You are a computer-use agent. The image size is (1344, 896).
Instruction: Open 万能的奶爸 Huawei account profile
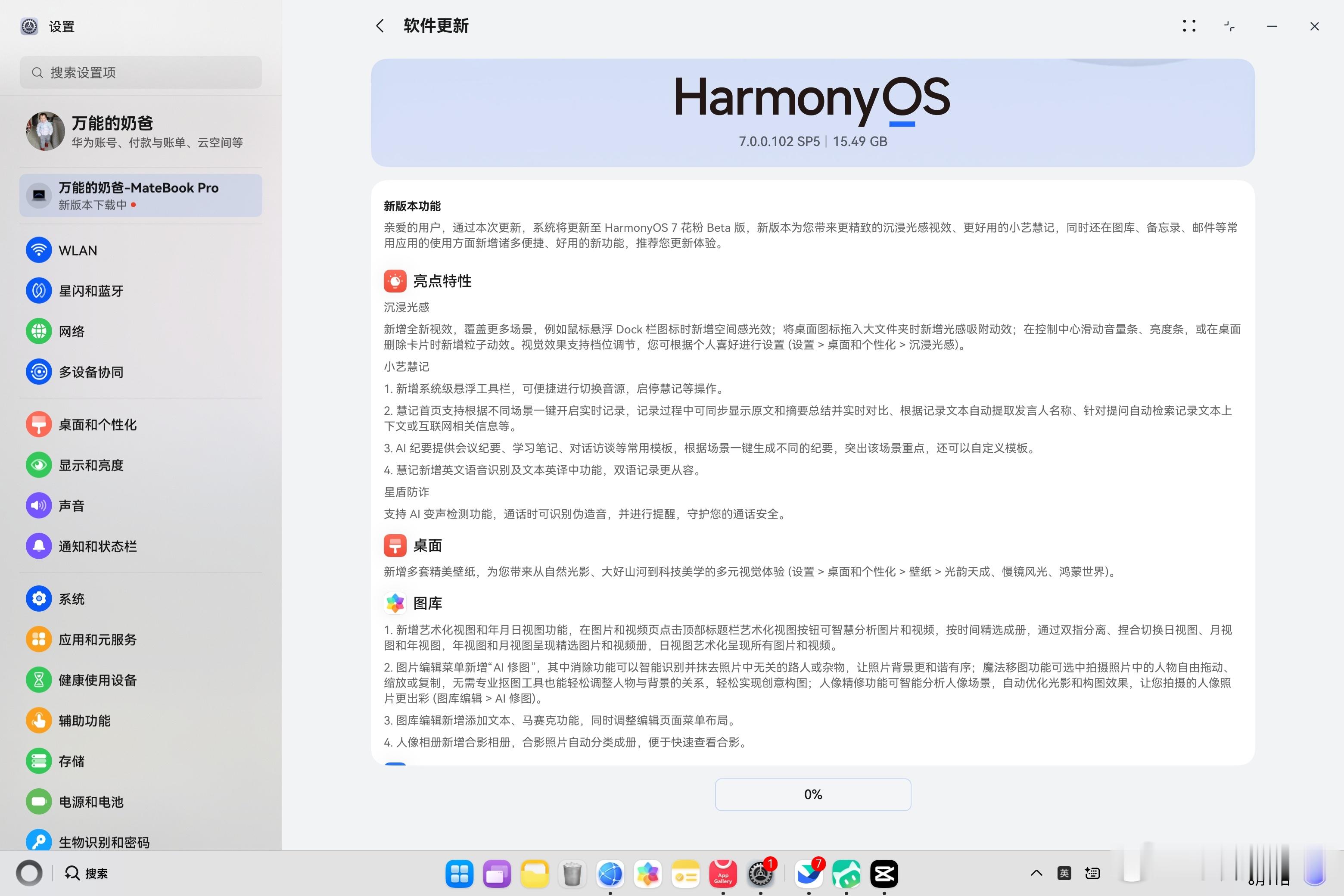coord(140,131)
